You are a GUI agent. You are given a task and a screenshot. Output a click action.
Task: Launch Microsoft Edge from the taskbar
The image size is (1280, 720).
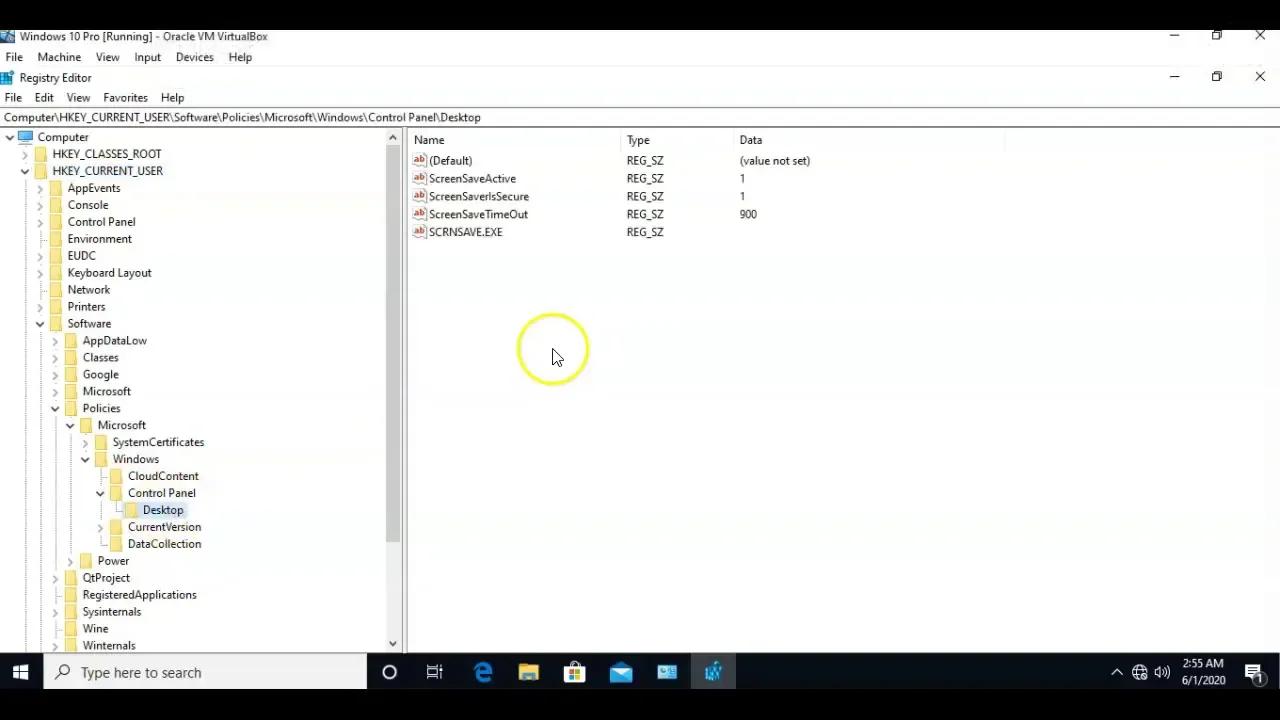(482, 672)
